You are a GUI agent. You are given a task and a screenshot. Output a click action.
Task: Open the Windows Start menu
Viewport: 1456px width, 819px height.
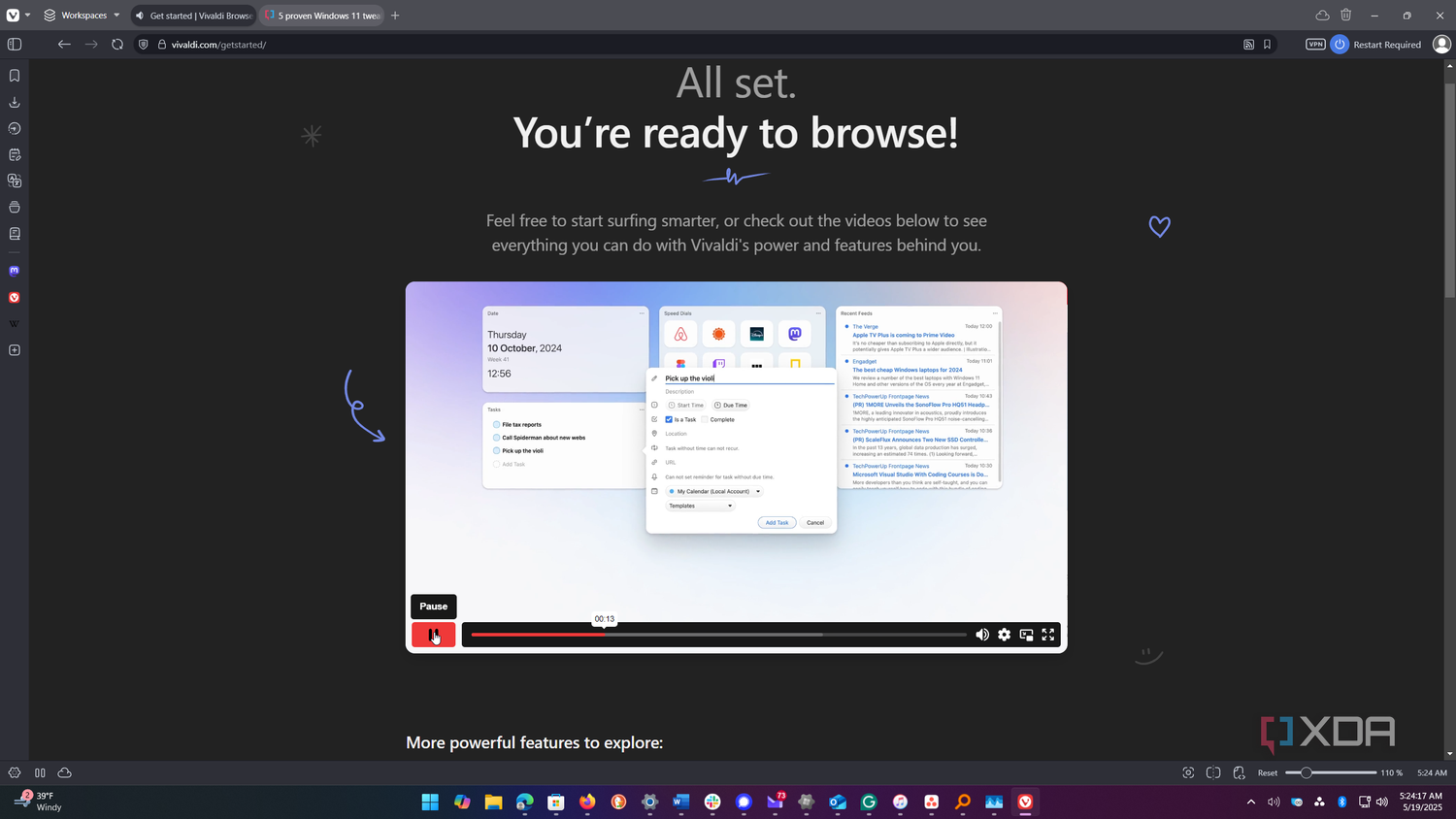(x=430, y=802)
